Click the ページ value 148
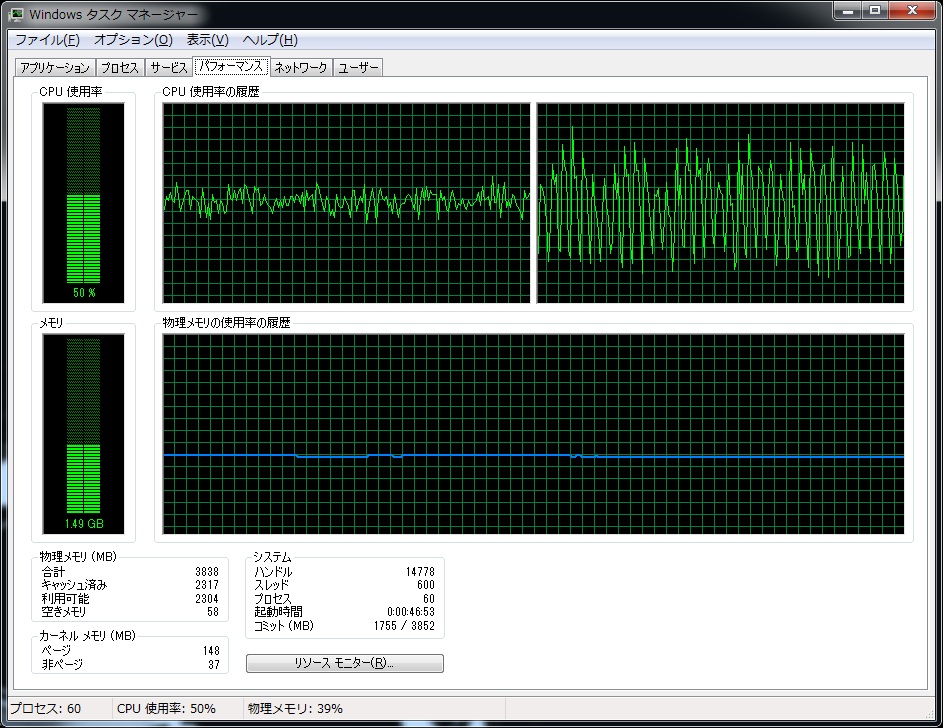The image size is (943, 728). [x=211, y=650]
